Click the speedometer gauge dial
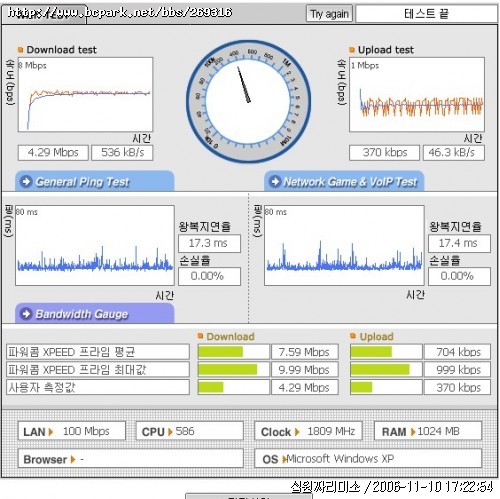Image resolution: width=500 pixels, height=499 pixels. [x=248, y=102]
